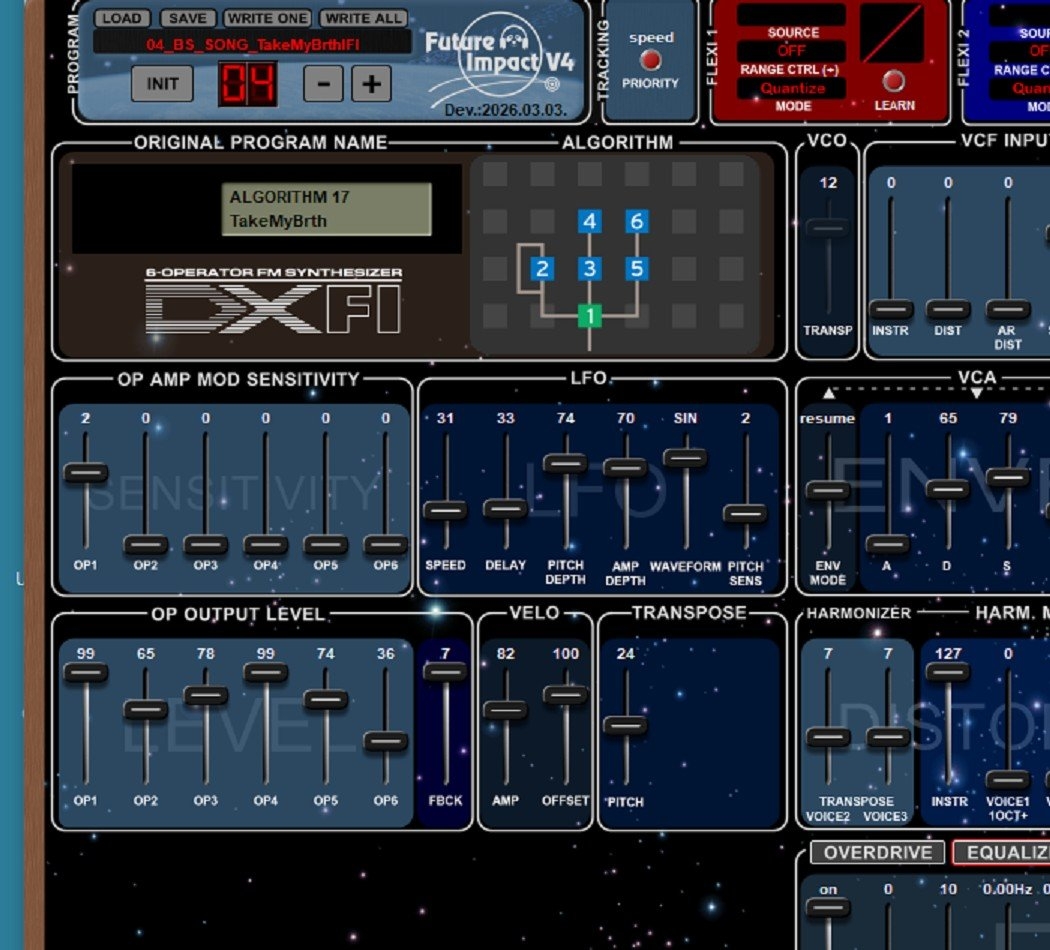Select operator 5 in the algorithm grid

(637, 268)
